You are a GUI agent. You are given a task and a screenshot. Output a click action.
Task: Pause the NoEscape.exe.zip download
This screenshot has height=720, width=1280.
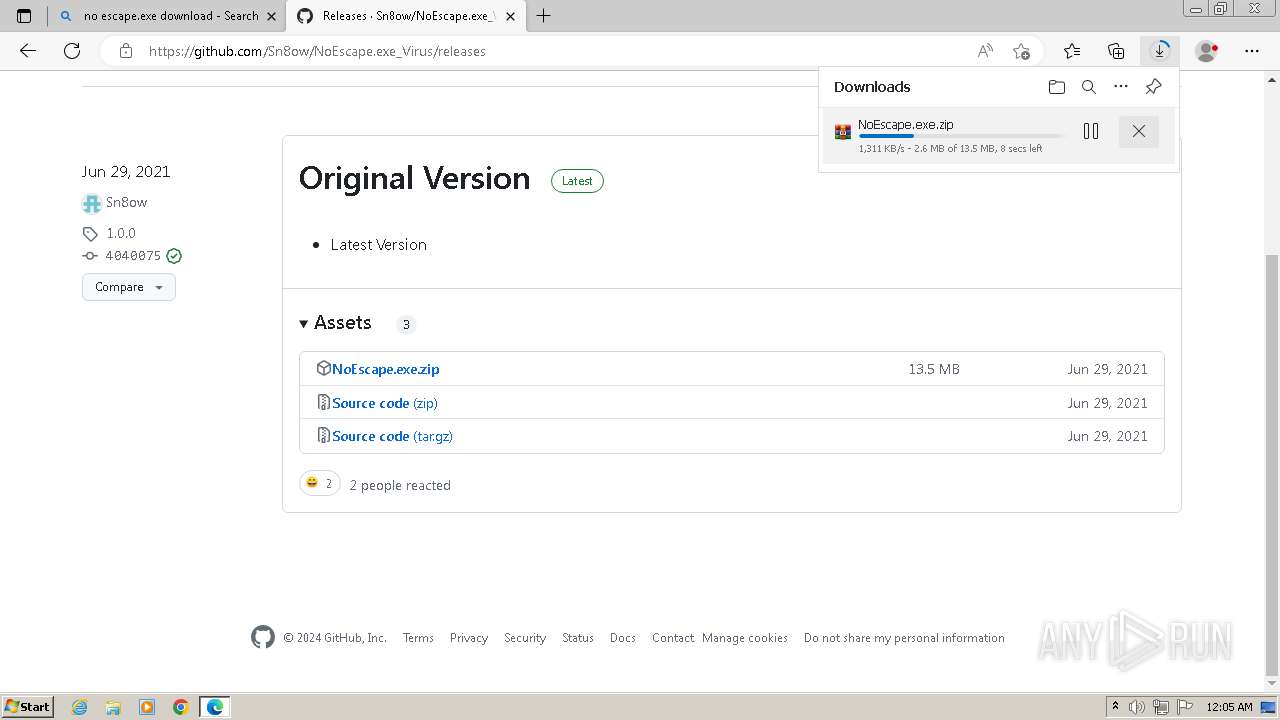pos(1091,131)
